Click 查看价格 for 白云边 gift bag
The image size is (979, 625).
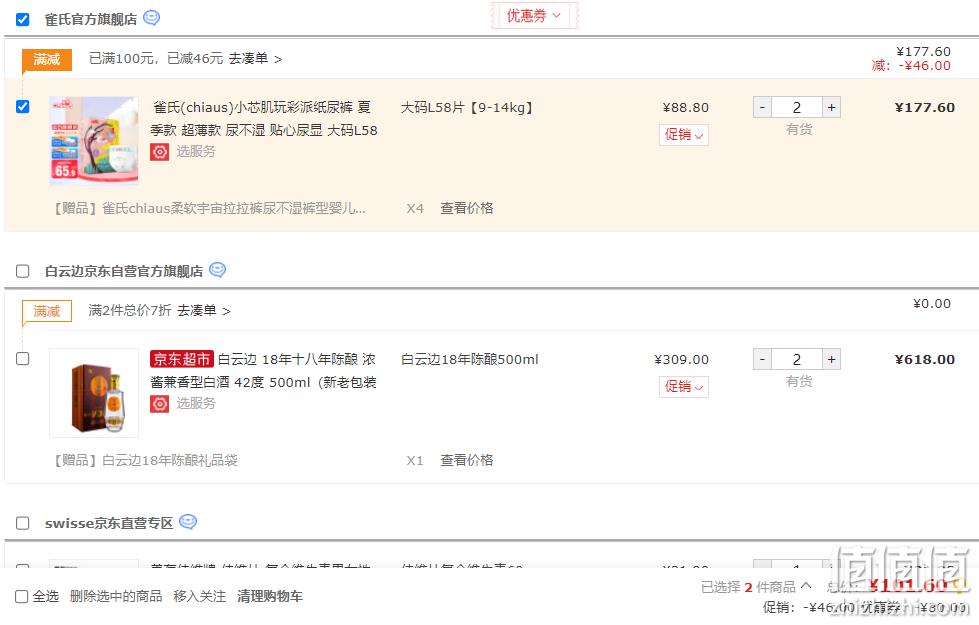pos(466,460)
